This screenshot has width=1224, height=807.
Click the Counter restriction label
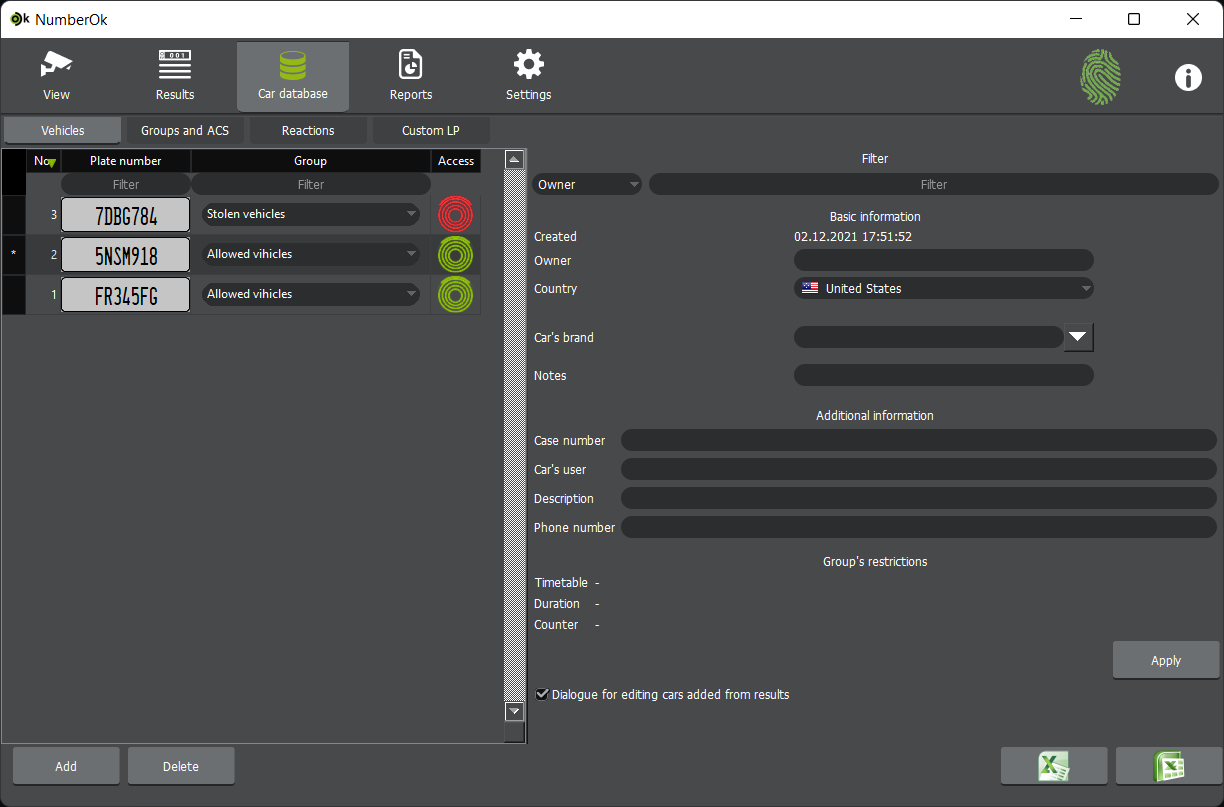(556, 624)
